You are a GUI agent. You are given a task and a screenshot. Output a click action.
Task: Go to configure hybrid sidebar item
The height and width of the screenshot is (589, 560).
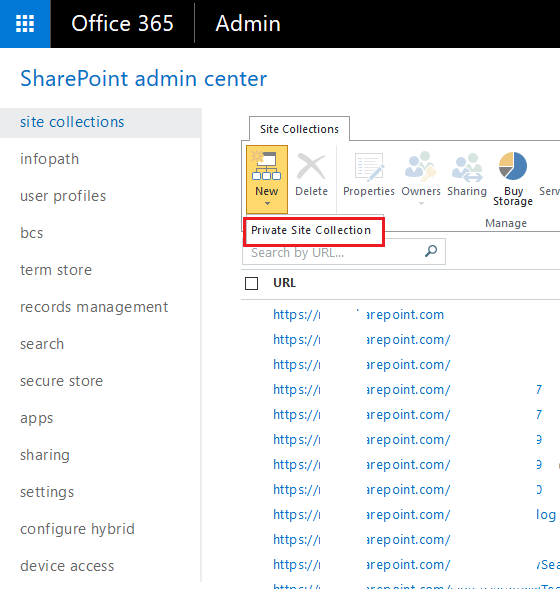point(77,529)
